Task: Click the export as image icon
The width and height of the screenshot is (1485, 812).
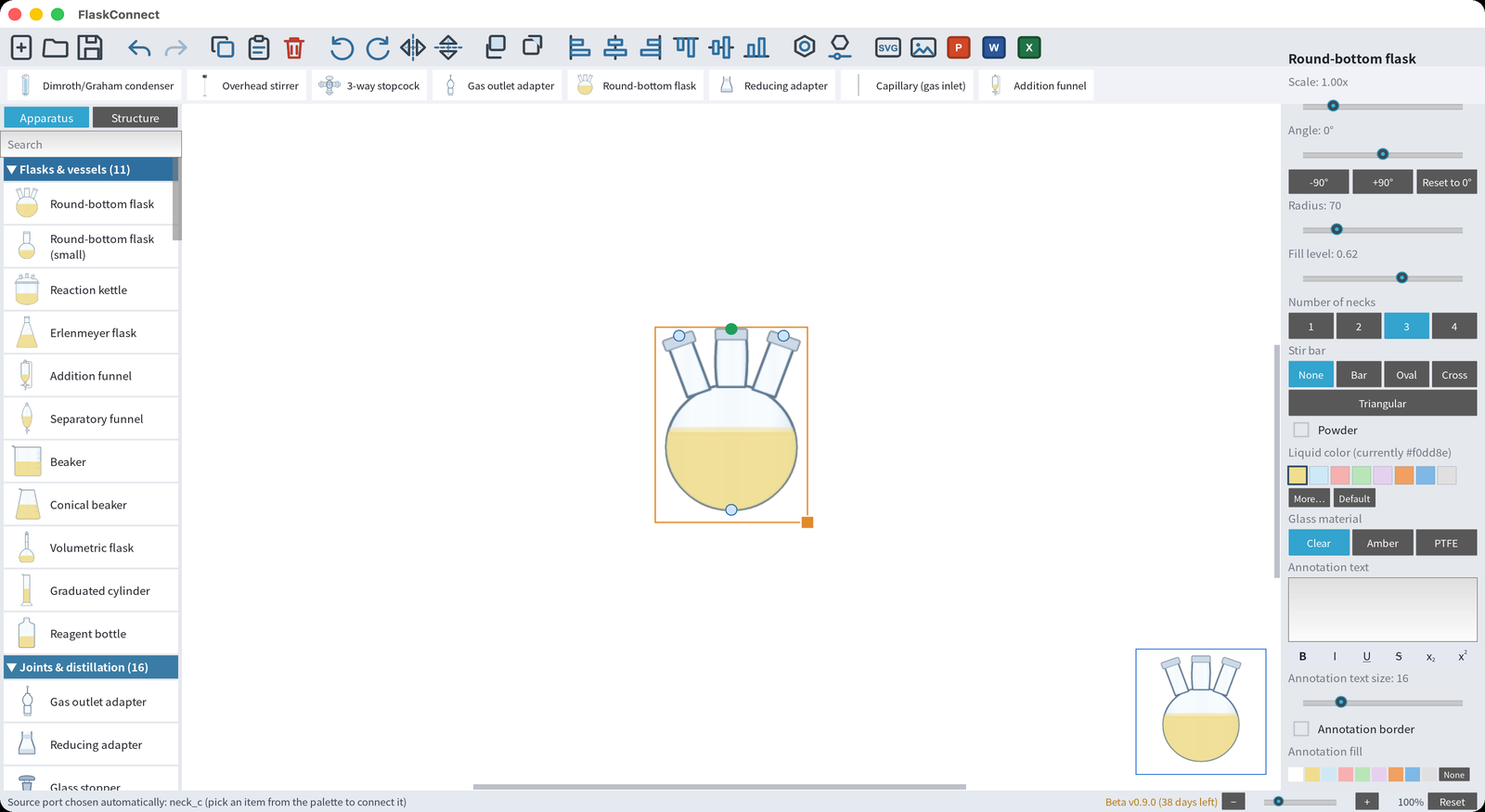Action: point(923,47)
